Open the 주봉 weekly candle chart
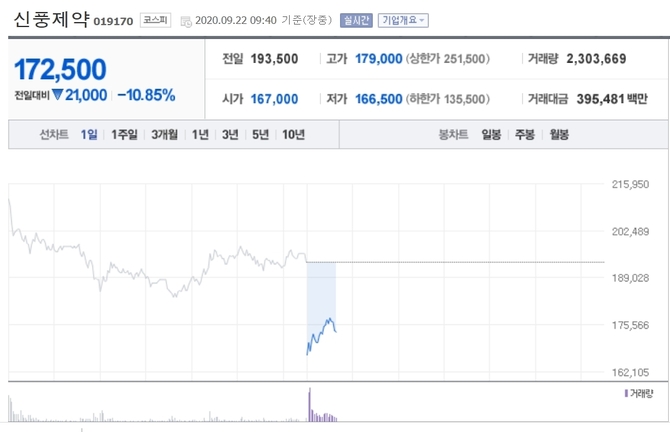 click(x=525, y=135)
